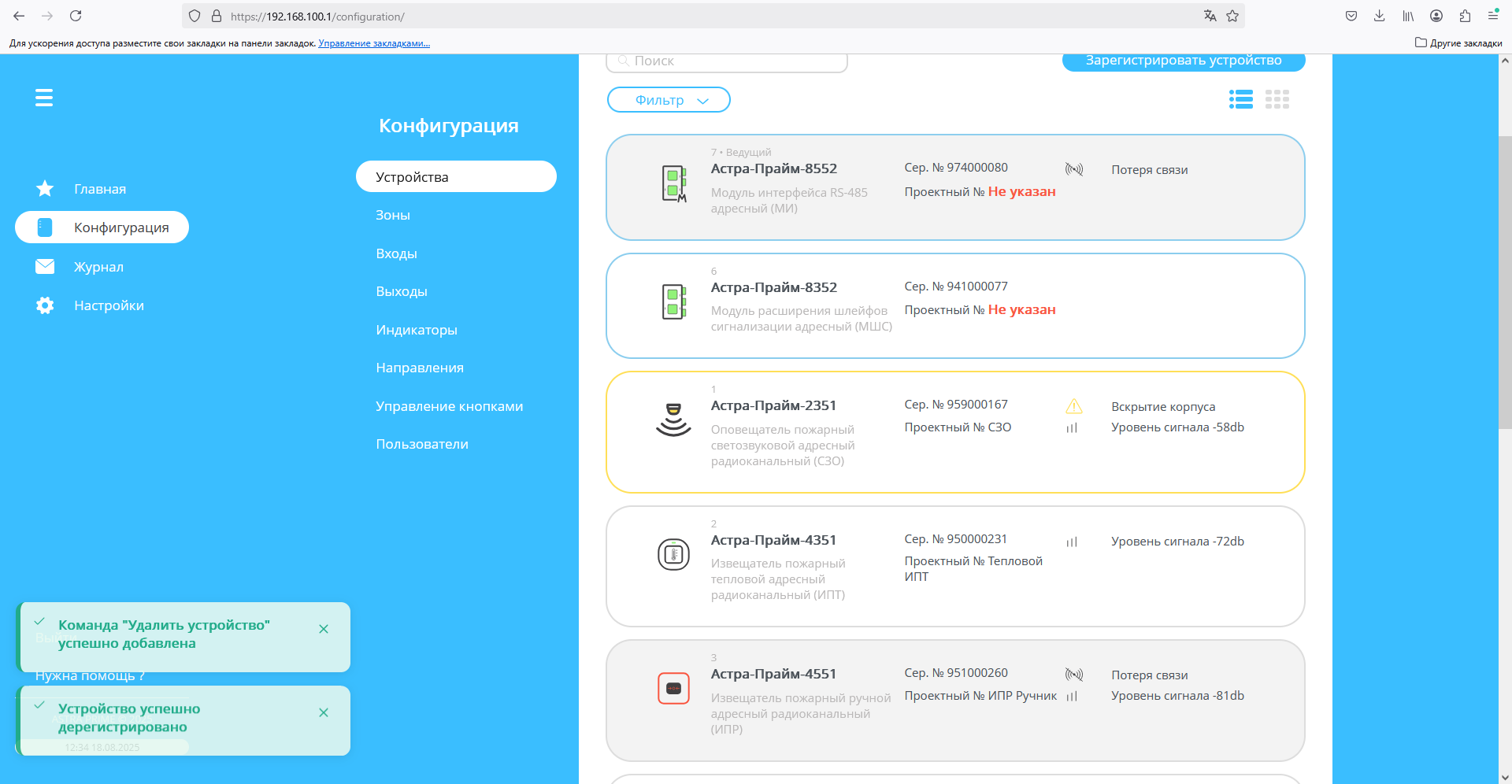Click device name Астра-Прайм-8352
This screenshot has height=784, width=1512.
[774, 287]
